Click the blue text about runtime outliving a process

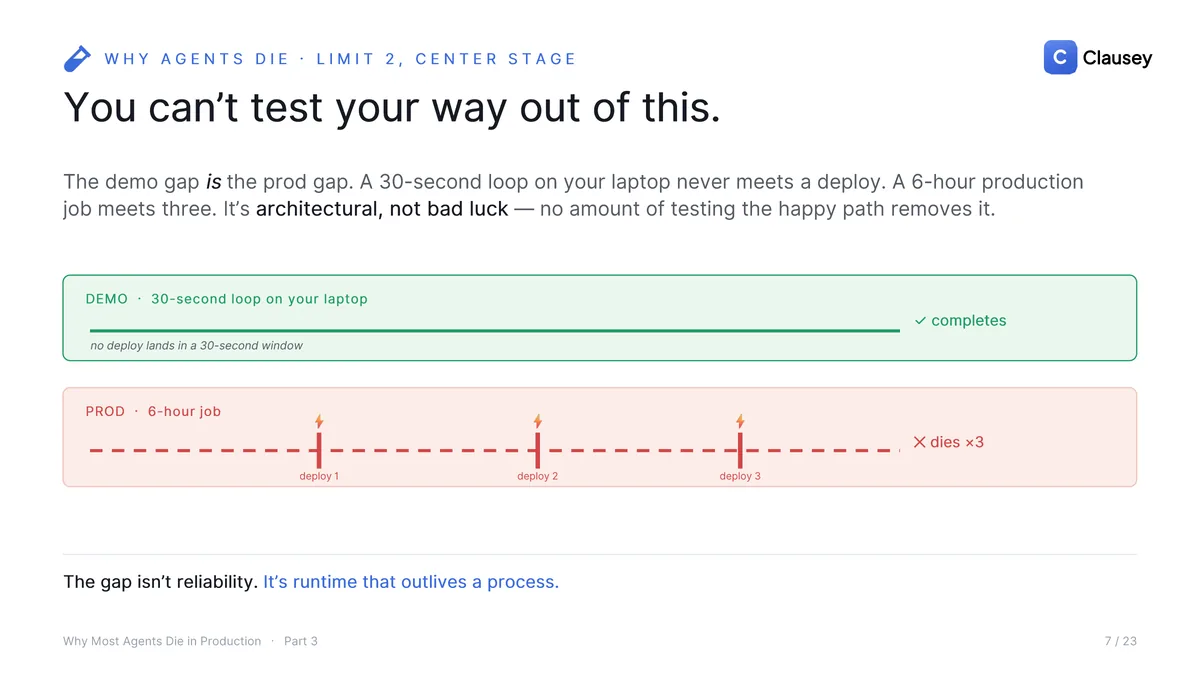pos(411,582)
